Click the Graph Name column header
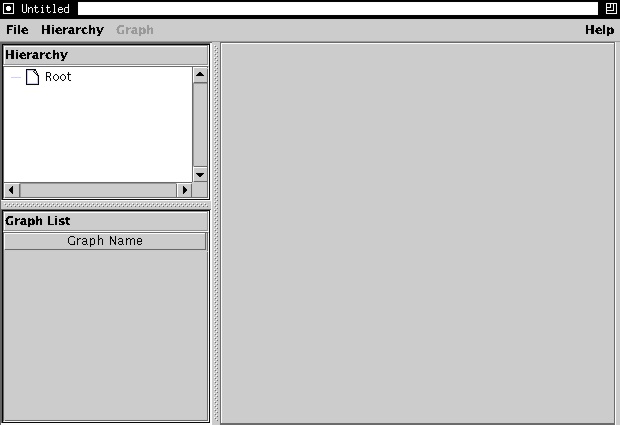 click(x=105, y=241)
